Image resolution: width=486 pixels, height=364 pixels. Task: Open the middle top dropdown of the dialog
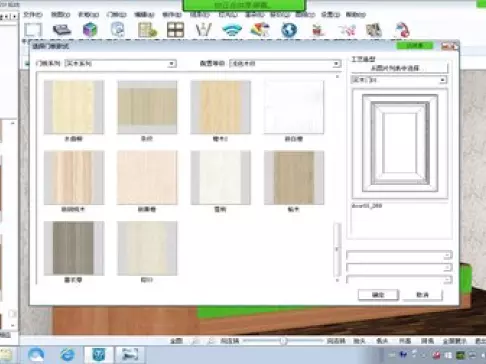285,63
